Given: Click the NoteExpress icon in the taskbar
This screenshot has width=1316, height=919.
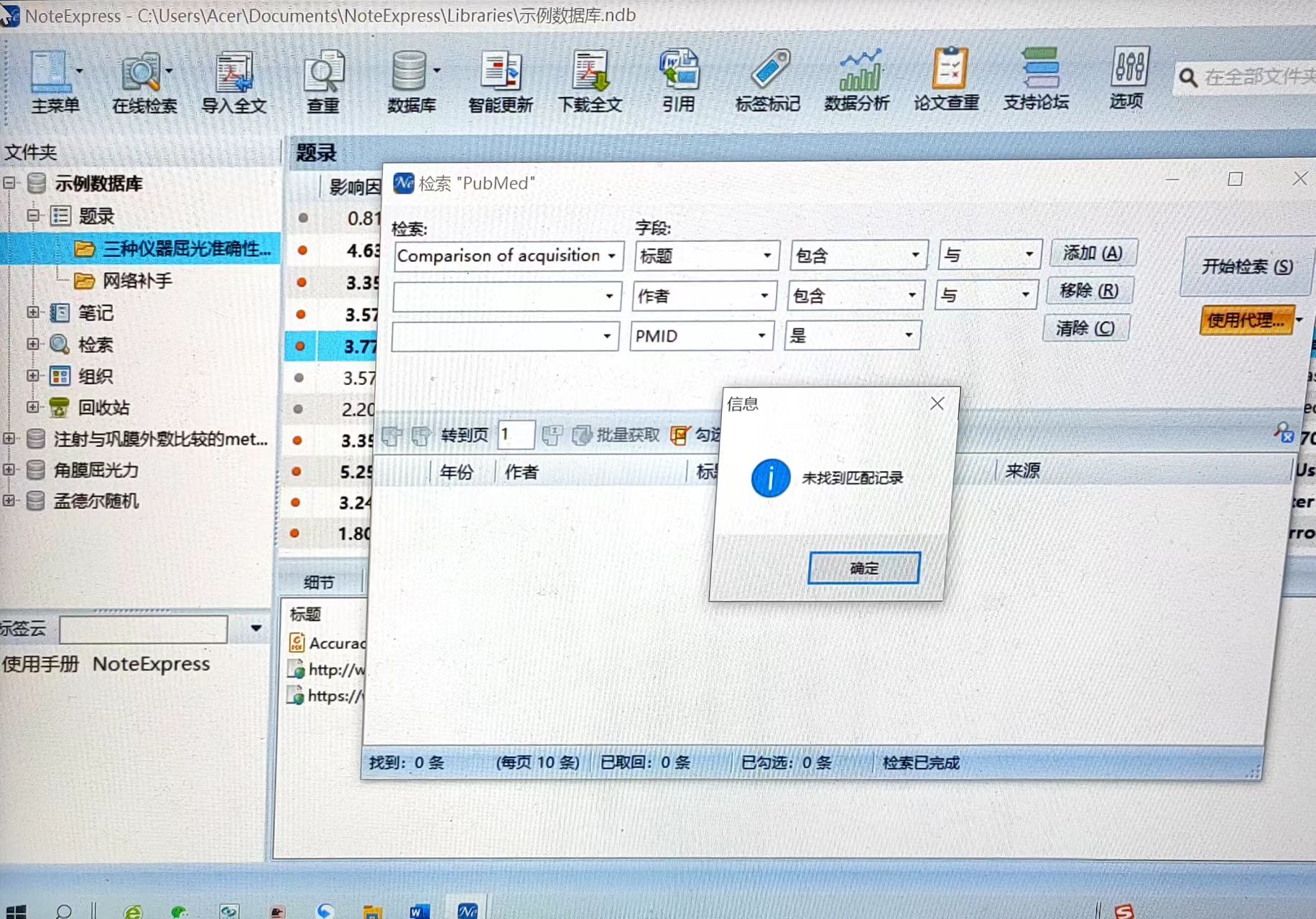Looking at the screenshot, I should pos(468,911).
